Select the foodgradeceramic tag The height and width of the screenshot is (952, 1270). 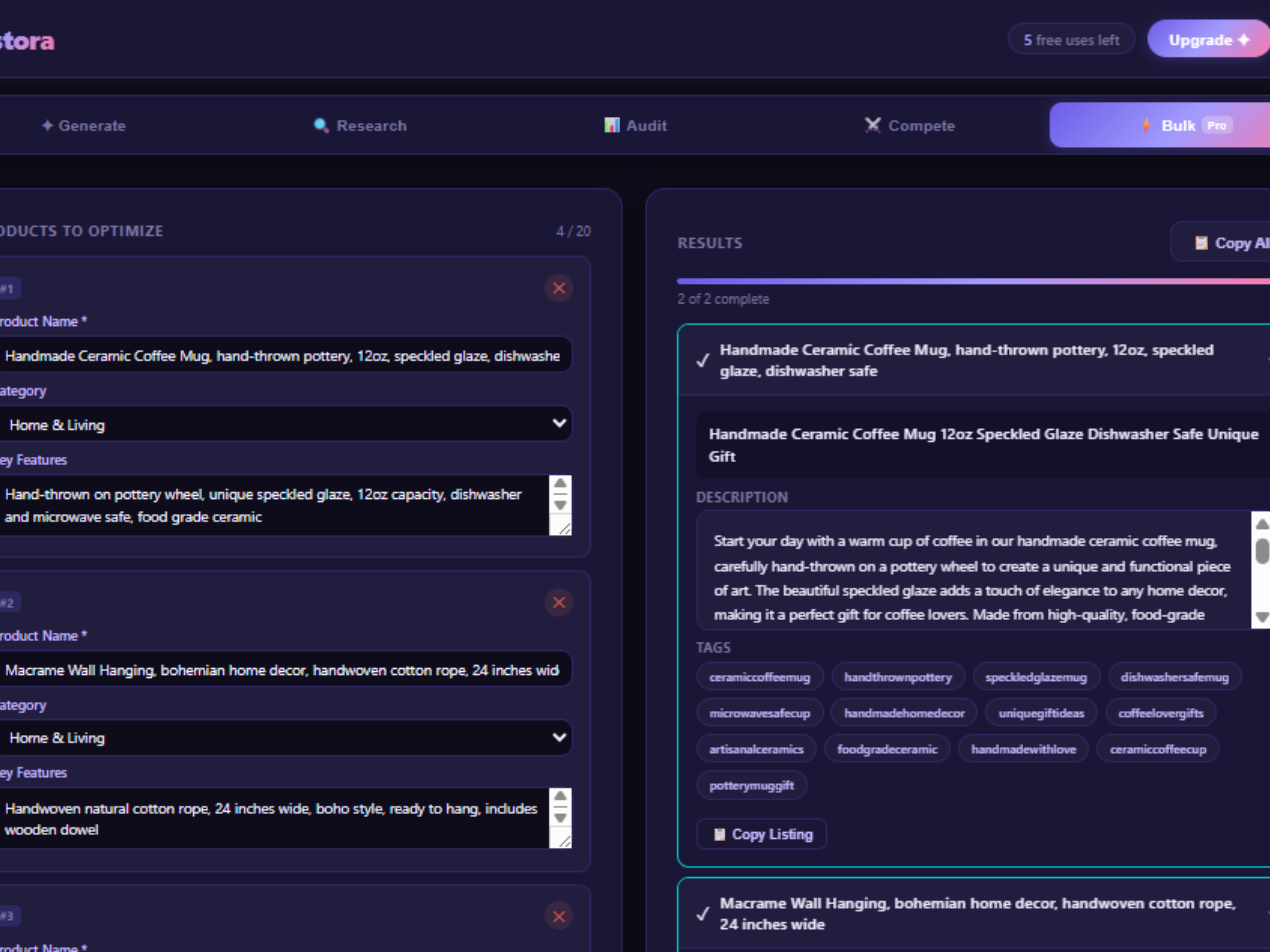[x=887, y=749]
